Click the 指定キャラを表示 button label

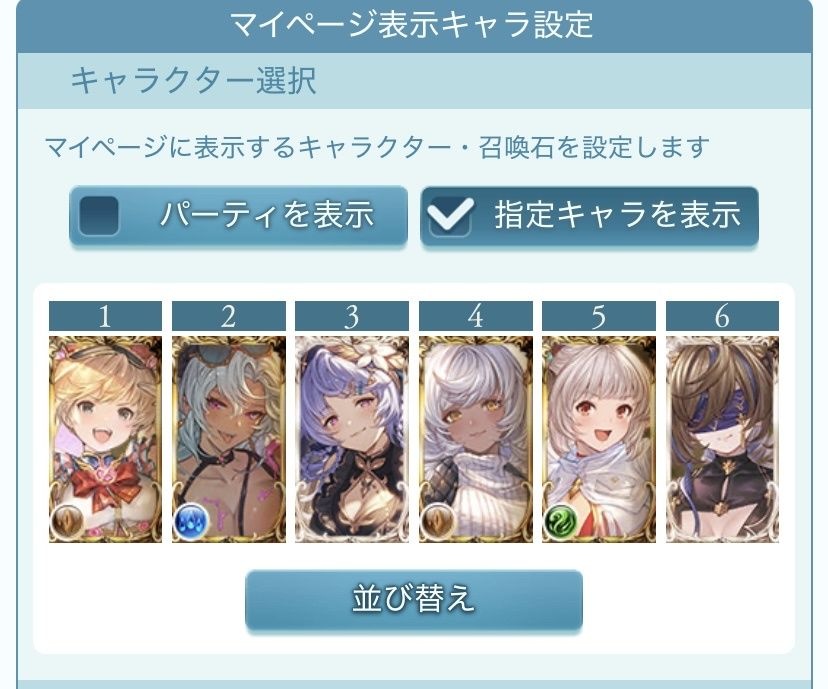coord(618,215)
